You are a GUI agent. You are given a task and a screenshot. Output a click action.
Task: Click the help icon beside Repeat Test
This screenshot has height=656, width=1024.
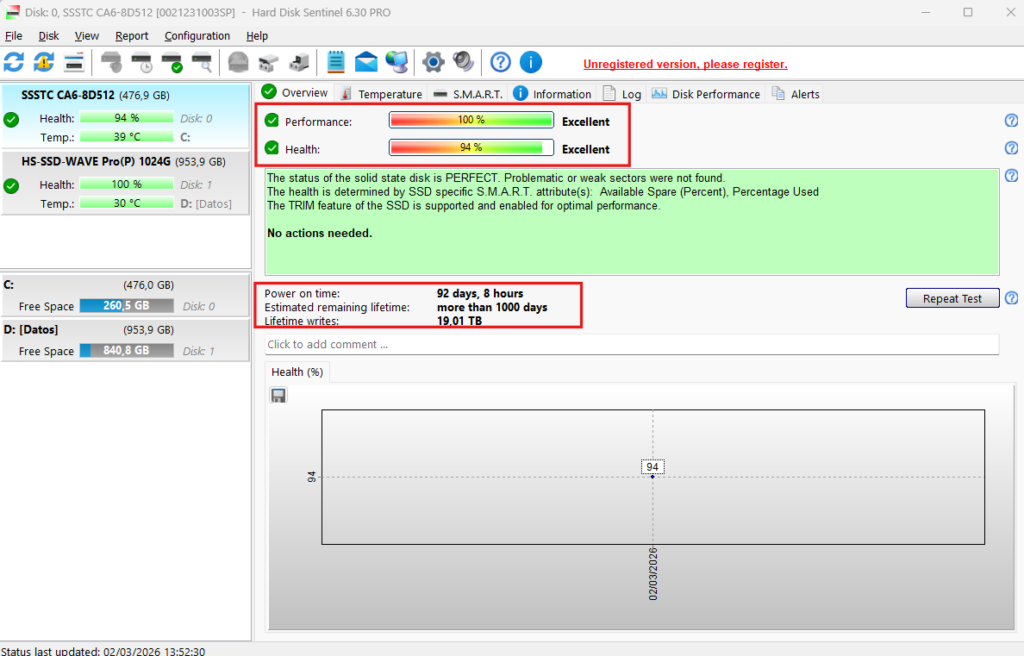tap(1011, 298)
